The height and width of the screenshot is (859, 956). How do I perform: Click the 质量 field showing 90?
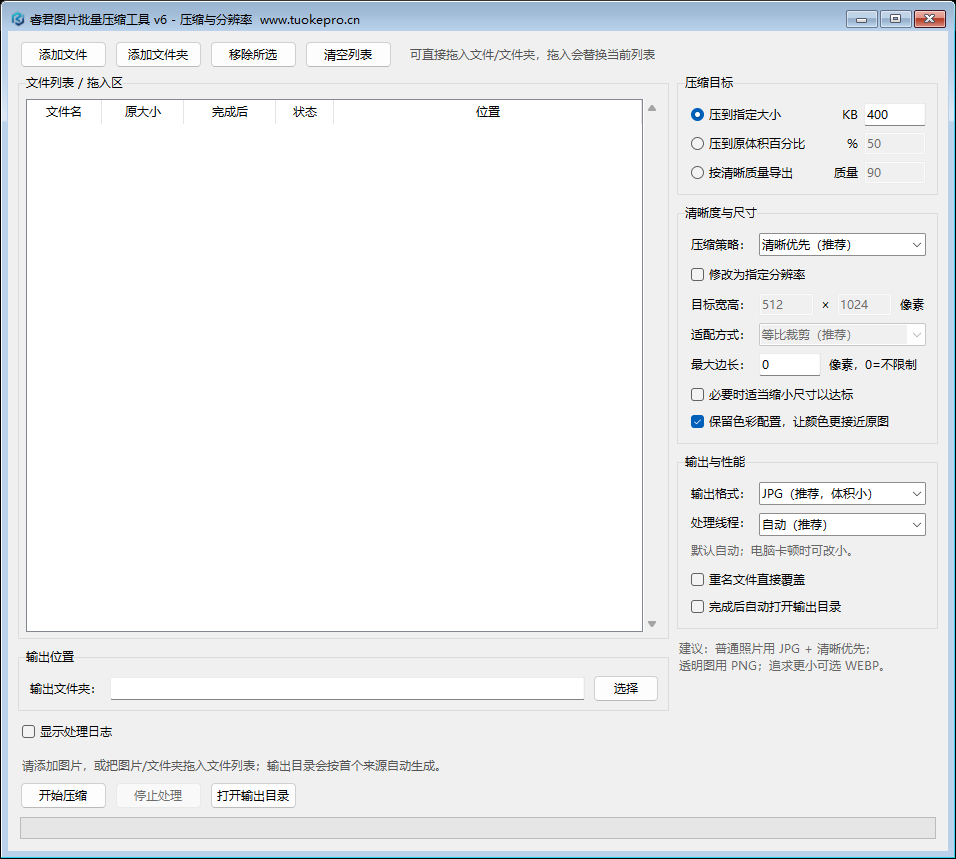pos(894,173)
